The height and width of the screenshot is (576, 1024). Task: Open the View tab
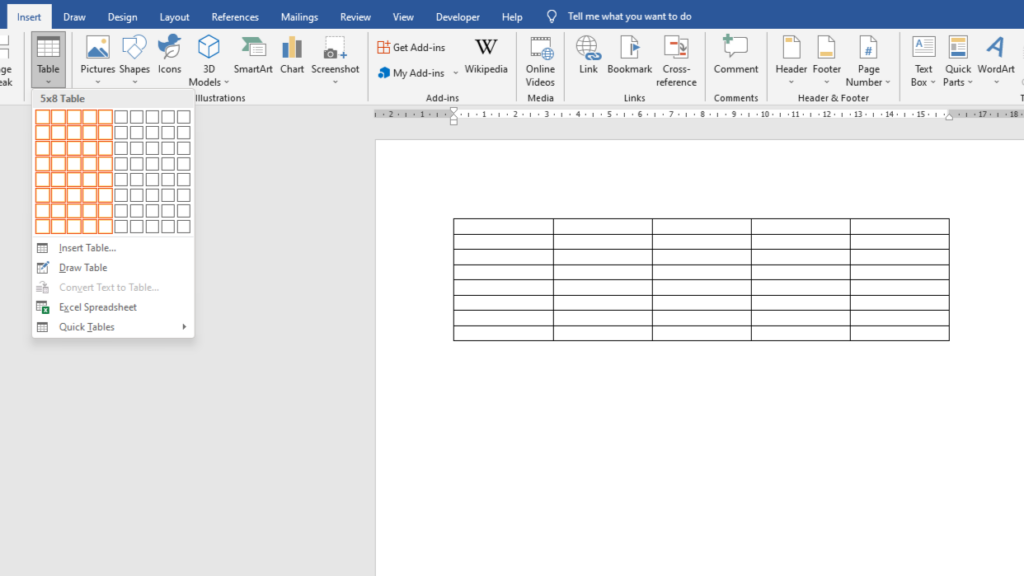(x=403, y=17)
